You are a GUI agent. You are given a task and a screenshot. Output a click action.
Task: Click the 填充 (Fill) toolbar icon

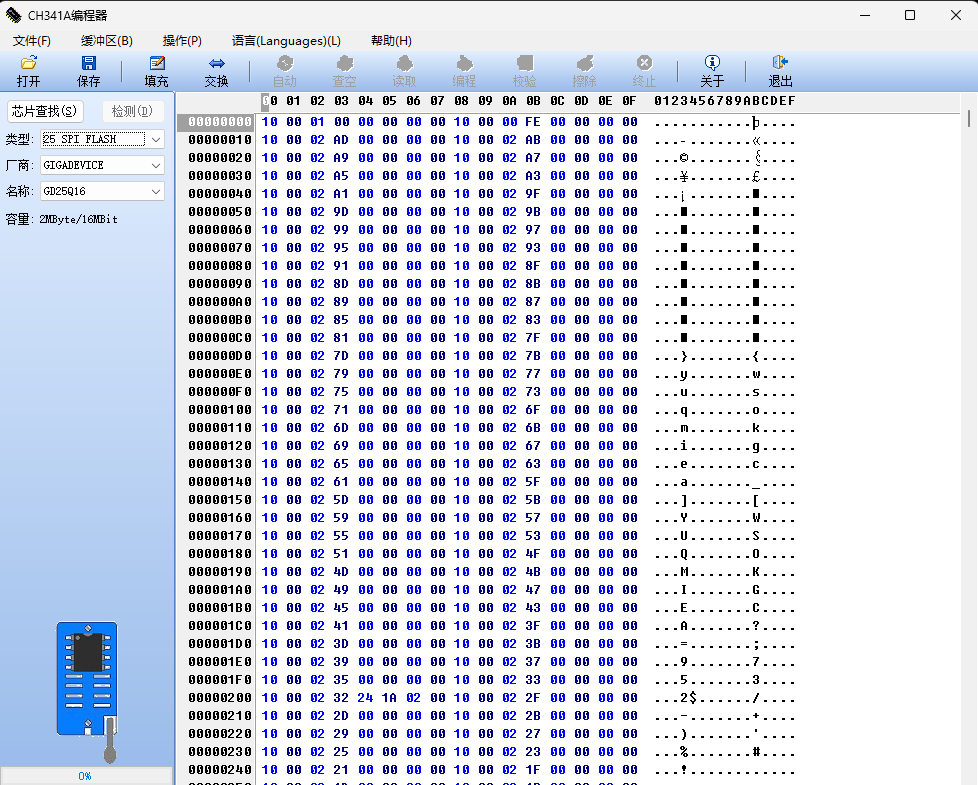[x=157, y=70]
